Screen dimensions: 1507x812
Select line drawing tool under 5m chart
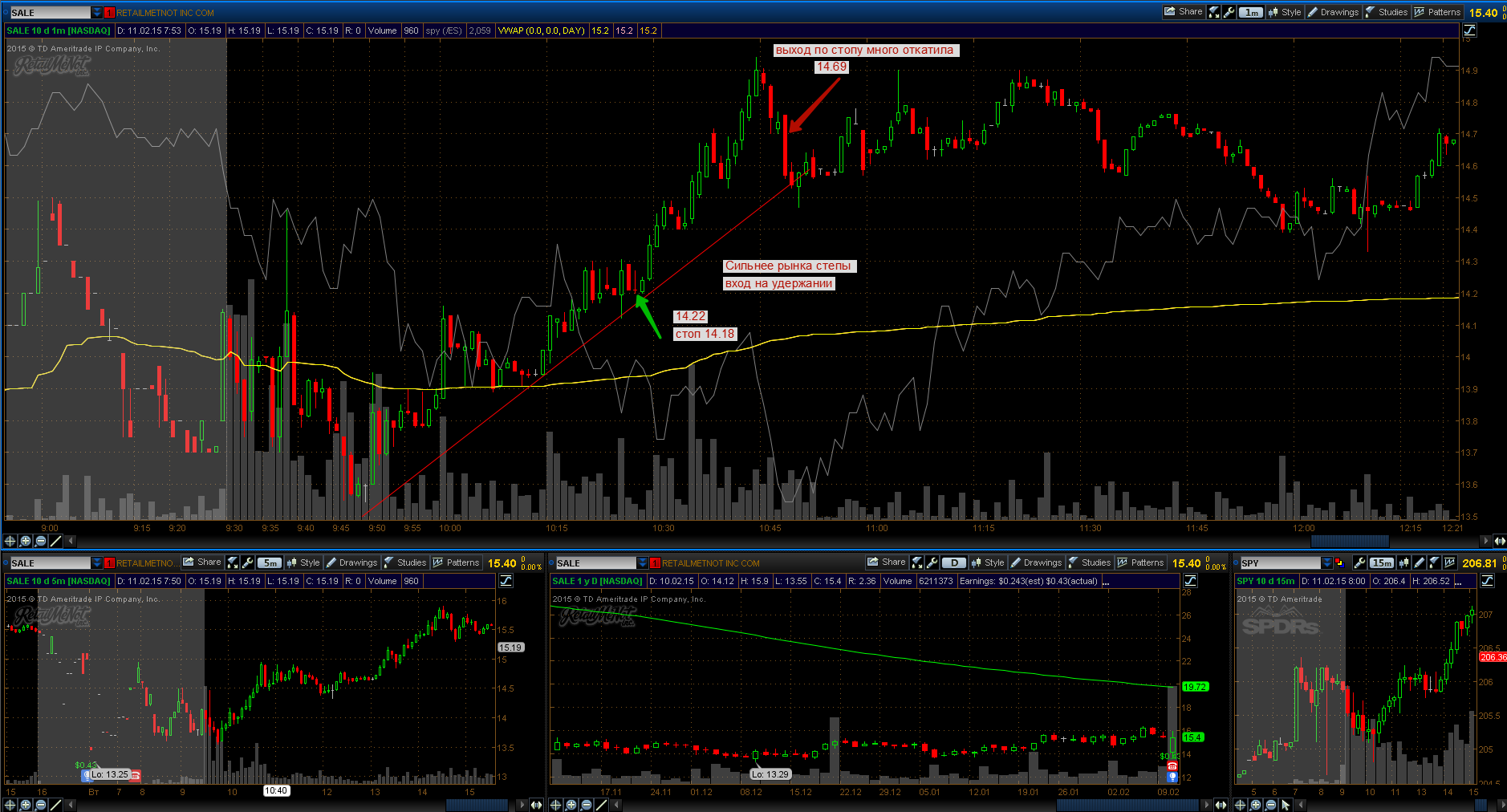[55, 805]
